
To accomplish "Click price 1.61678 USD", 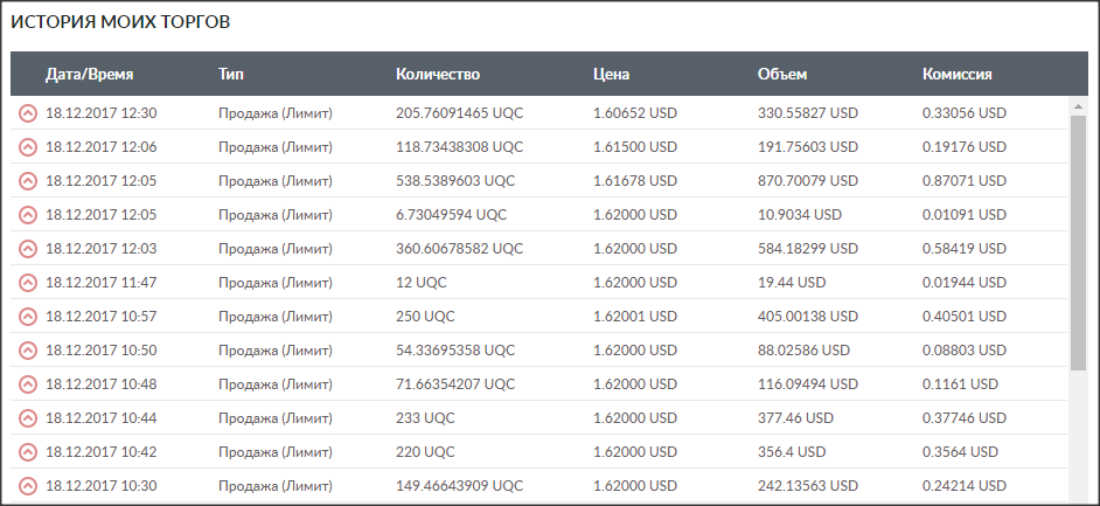I will (x=635, y=180).
